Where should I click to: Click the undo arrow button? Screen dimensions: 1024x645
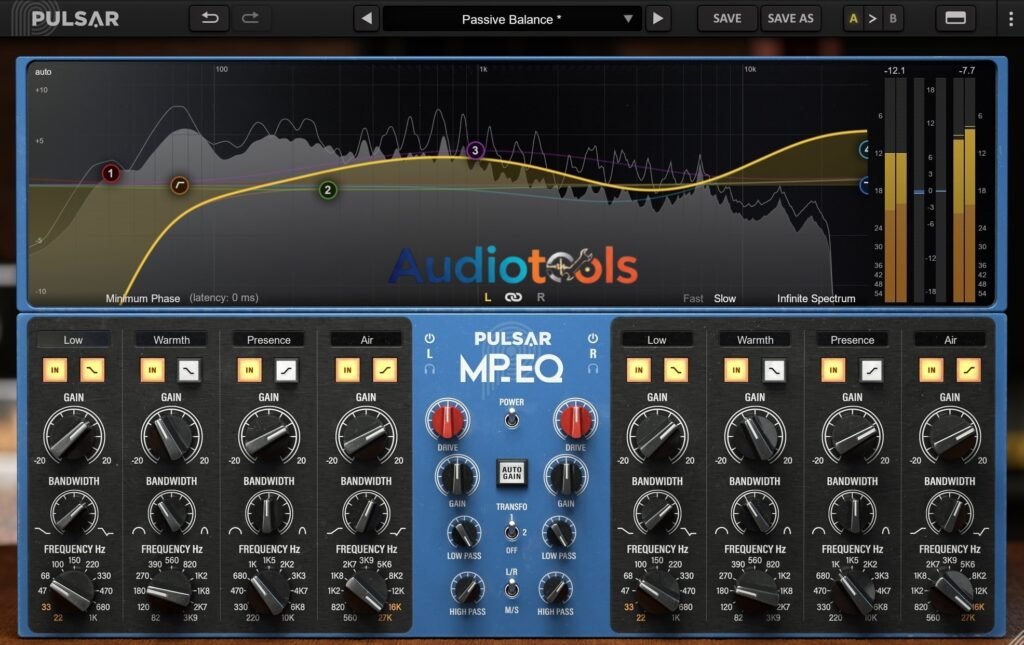210,18
